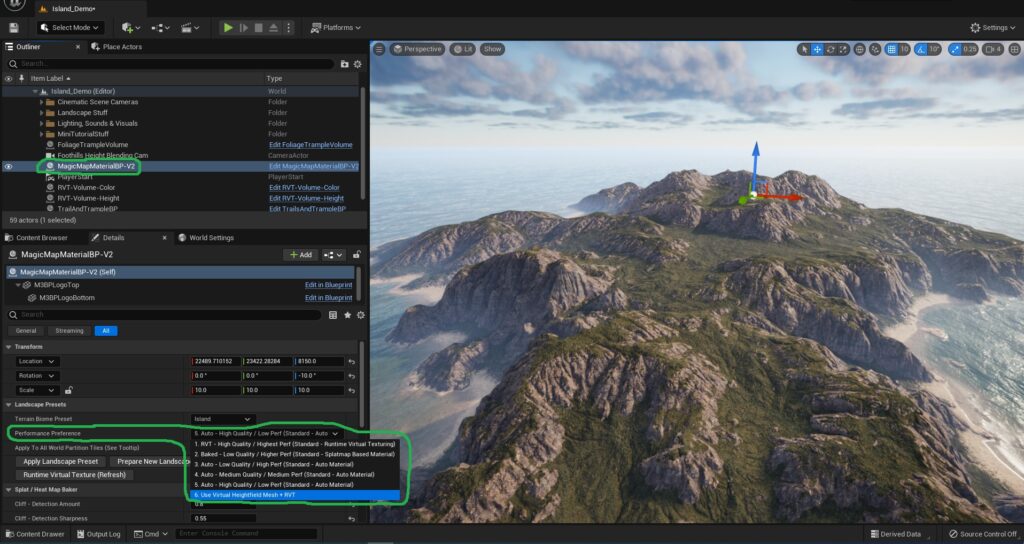Screen dimensions: 1024x544
Task: Select the General filter in Details
Action: [x=26, y=331]
